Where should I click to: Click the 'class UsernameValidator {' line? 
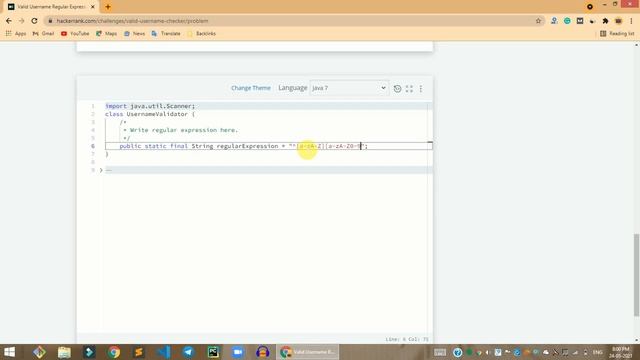pyautogui.click(x=150, y=114)
